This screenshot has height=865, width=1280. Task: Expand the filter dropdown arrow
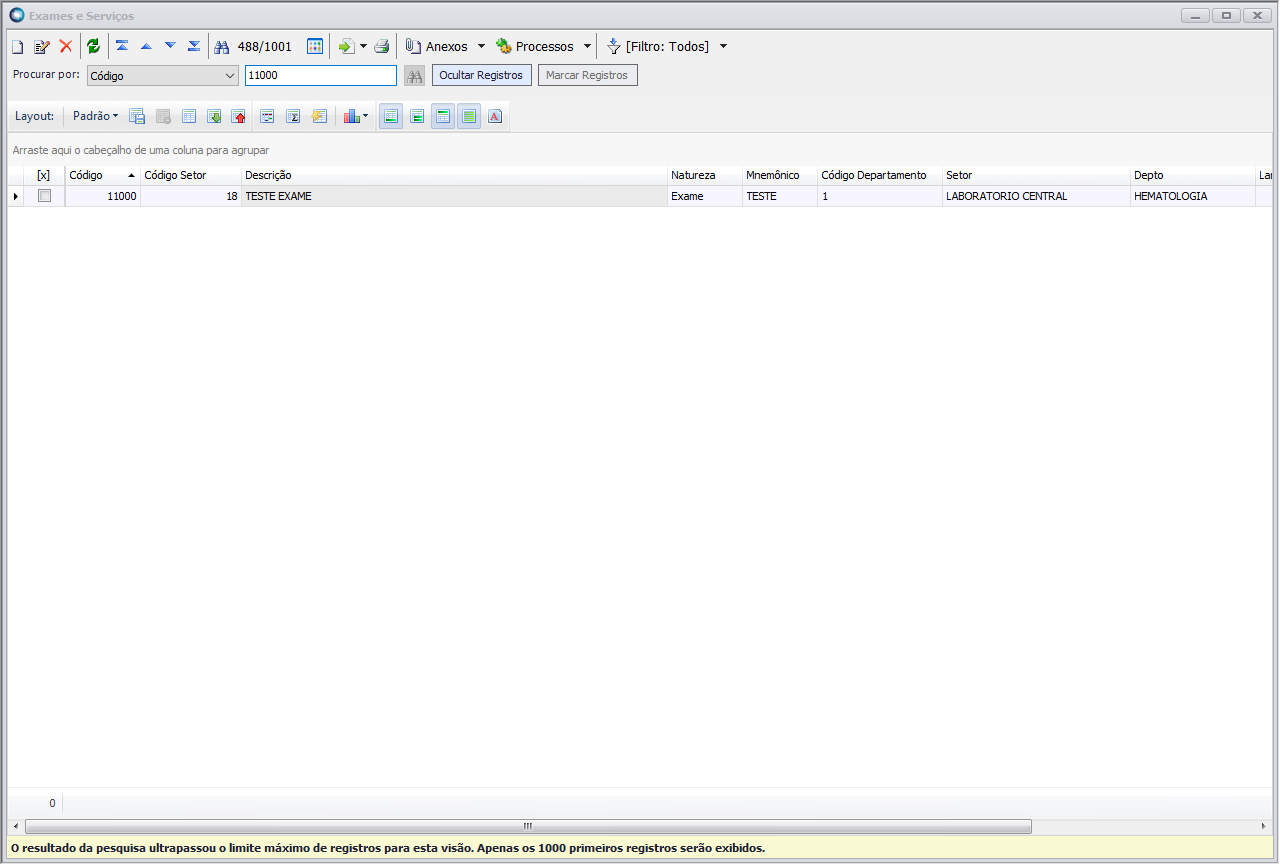pyautogui.click(x=723, y=47)
